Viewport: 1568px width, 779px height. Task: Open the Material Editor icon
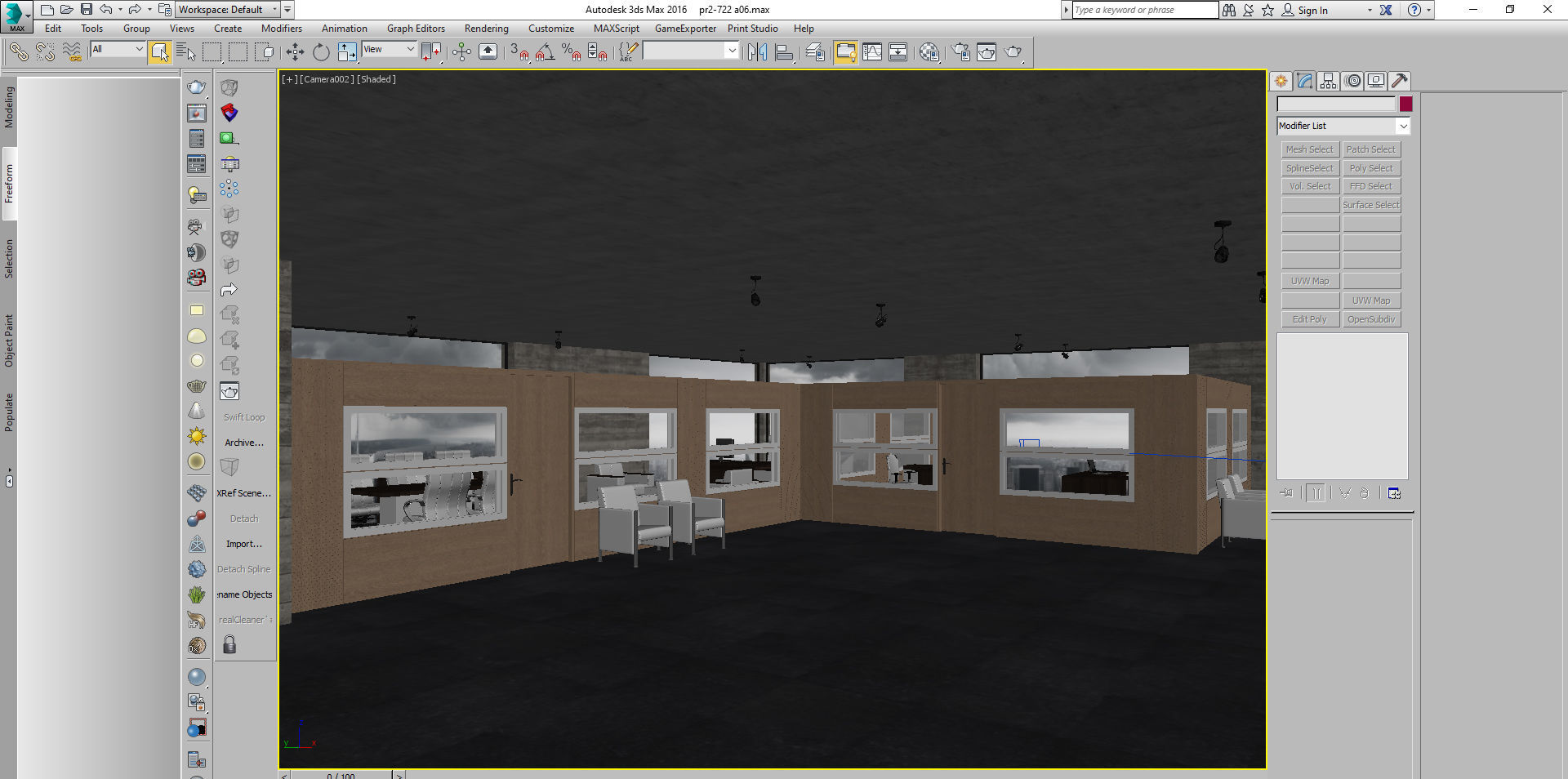(929, 52)
